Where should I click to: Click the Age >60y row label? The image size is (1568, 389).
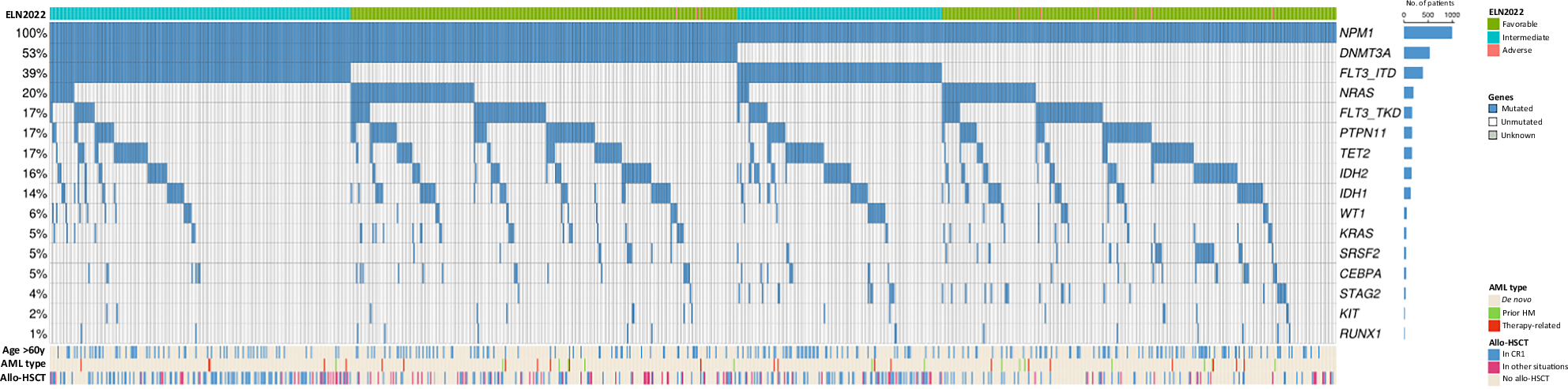pos(24,350)
